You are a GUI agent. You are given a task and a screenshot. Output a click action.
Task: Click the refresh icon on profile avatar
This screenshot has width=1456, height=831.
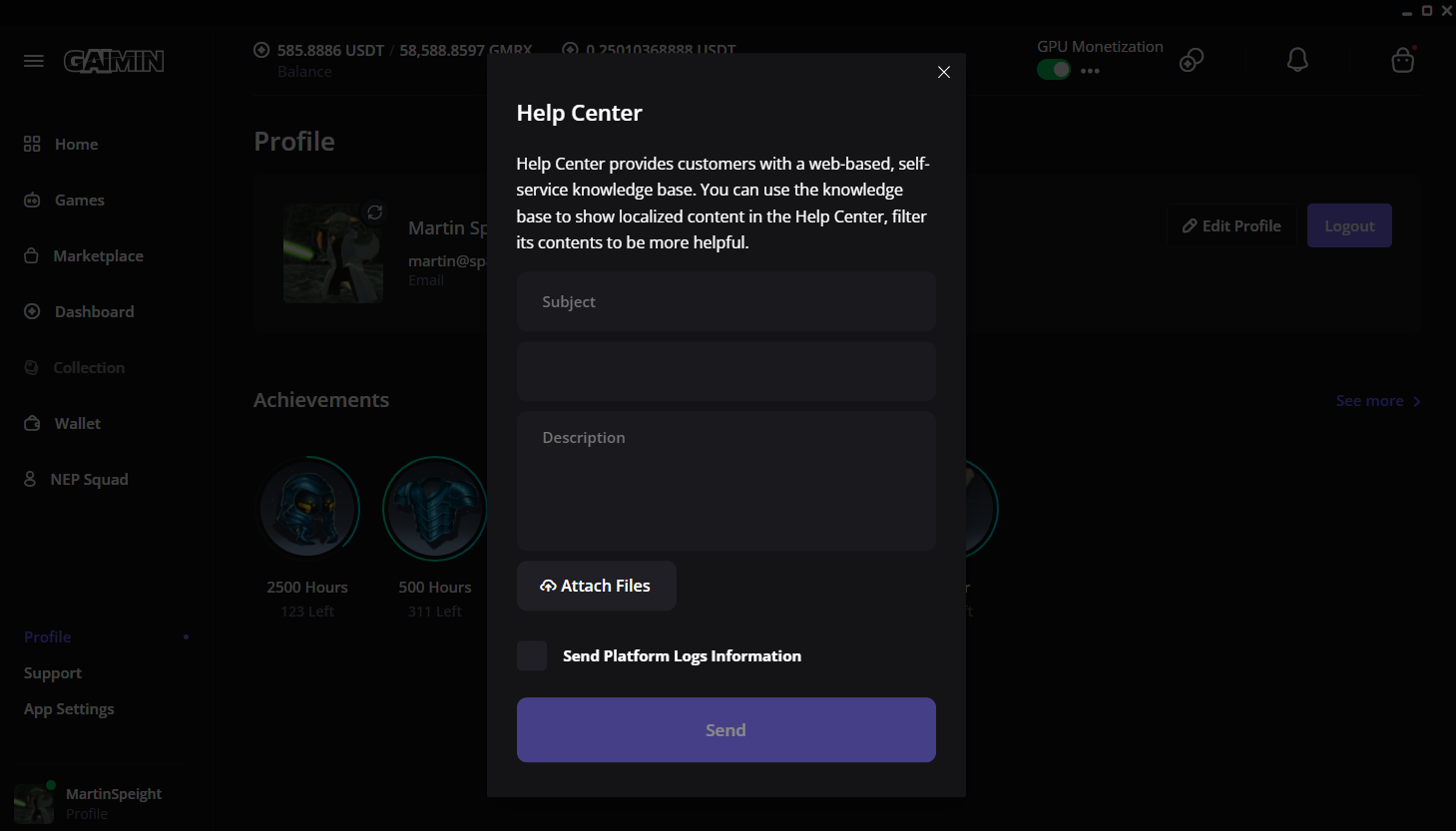click(x=375, y=211)
